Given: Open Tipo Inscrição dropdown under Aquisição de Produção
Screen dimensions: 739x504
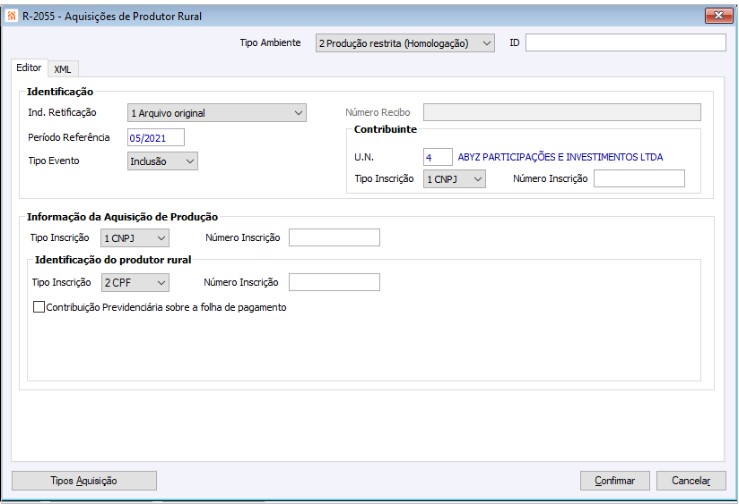Looking at the screenshot, I should 135,238.
